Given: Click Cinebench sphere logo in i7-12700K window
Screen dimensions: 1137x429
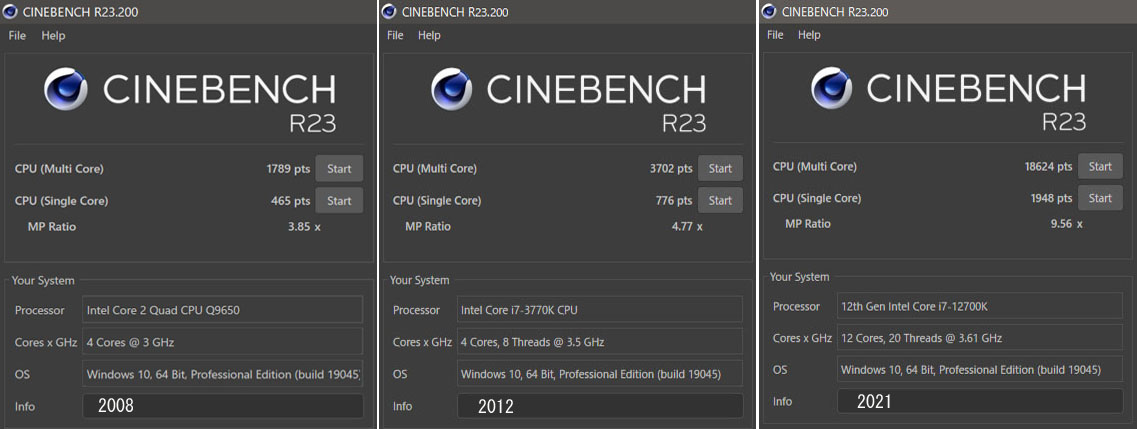Looking at the screenshot, I should tap(832, 88).
